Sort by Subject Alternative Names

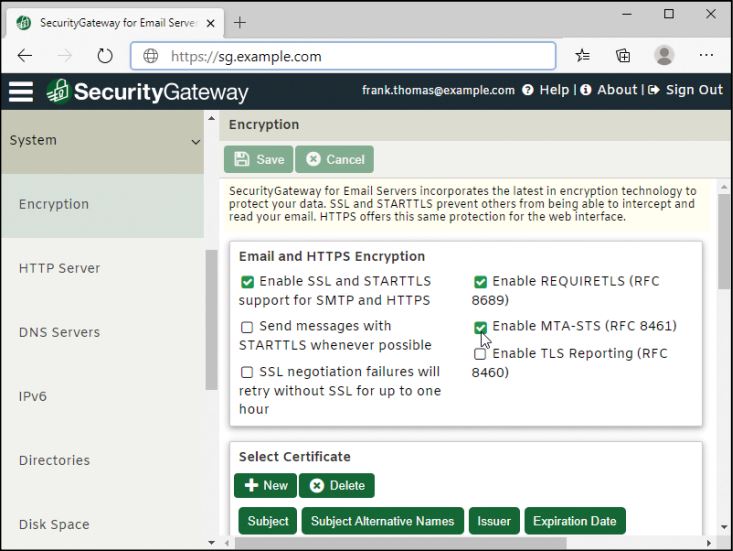tap(382, 521)
